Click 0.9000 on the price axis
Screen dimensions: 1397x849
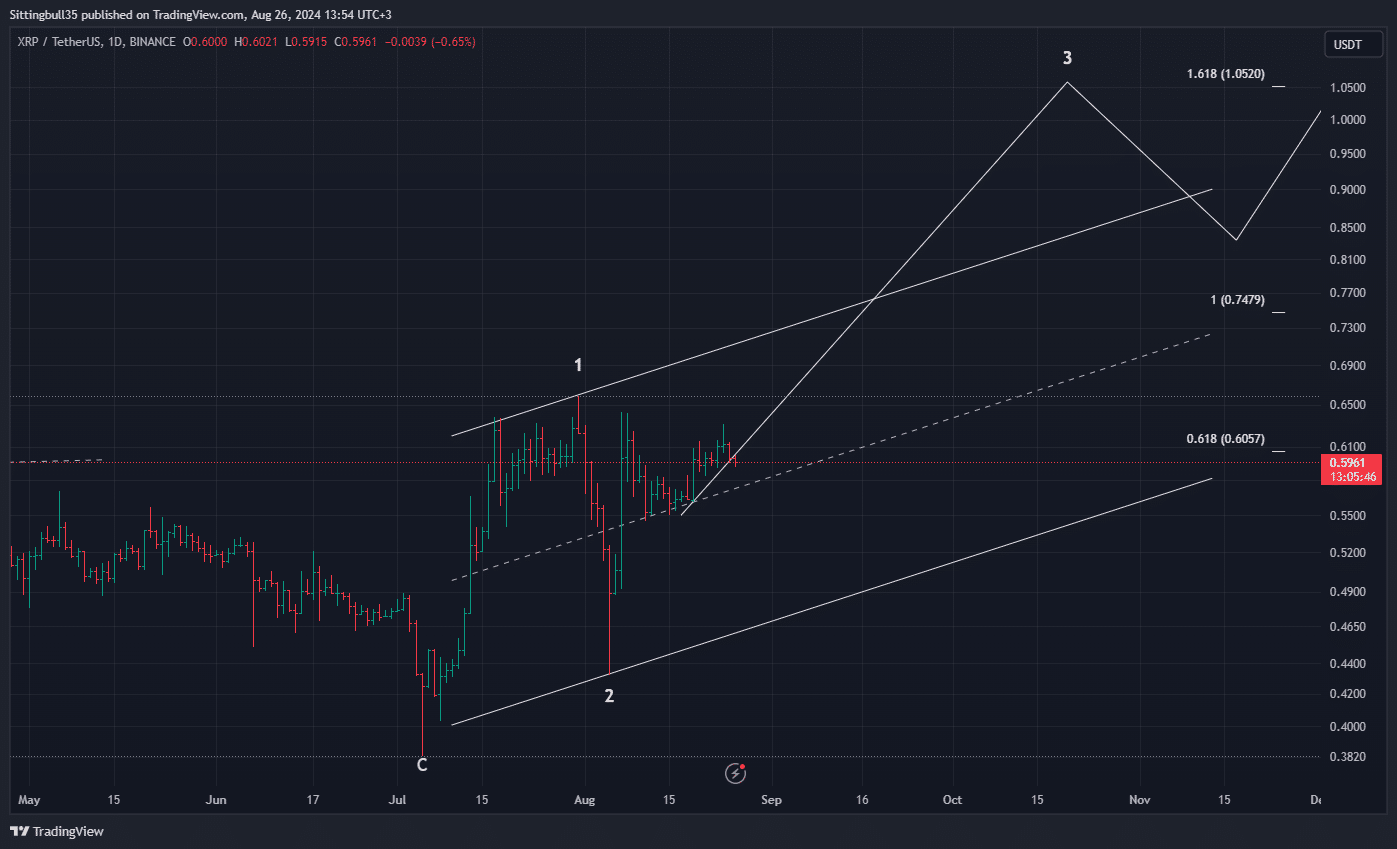1348,190
